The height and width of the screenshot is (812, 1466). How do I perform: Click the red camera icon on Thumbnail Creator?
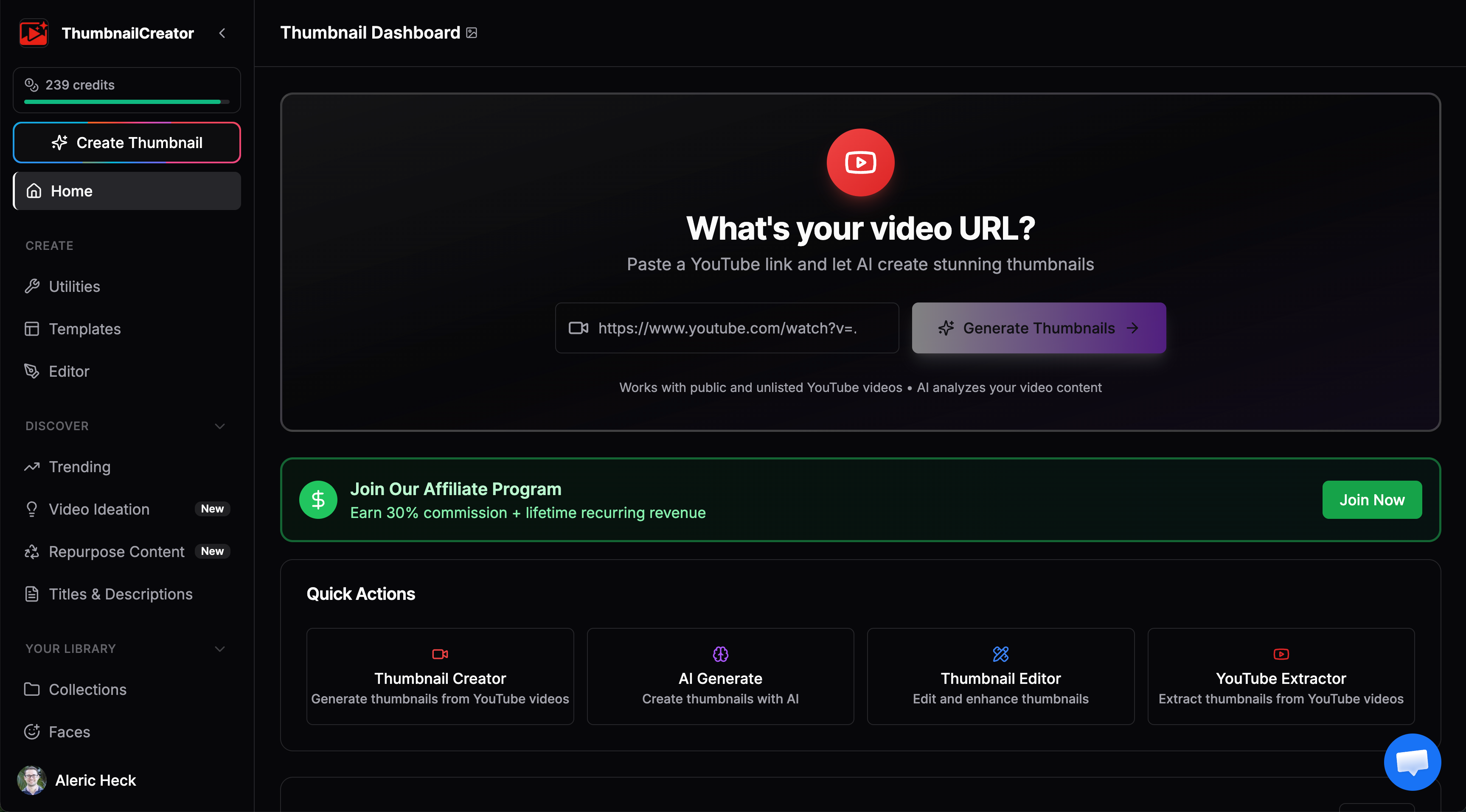tap(440, 654)
